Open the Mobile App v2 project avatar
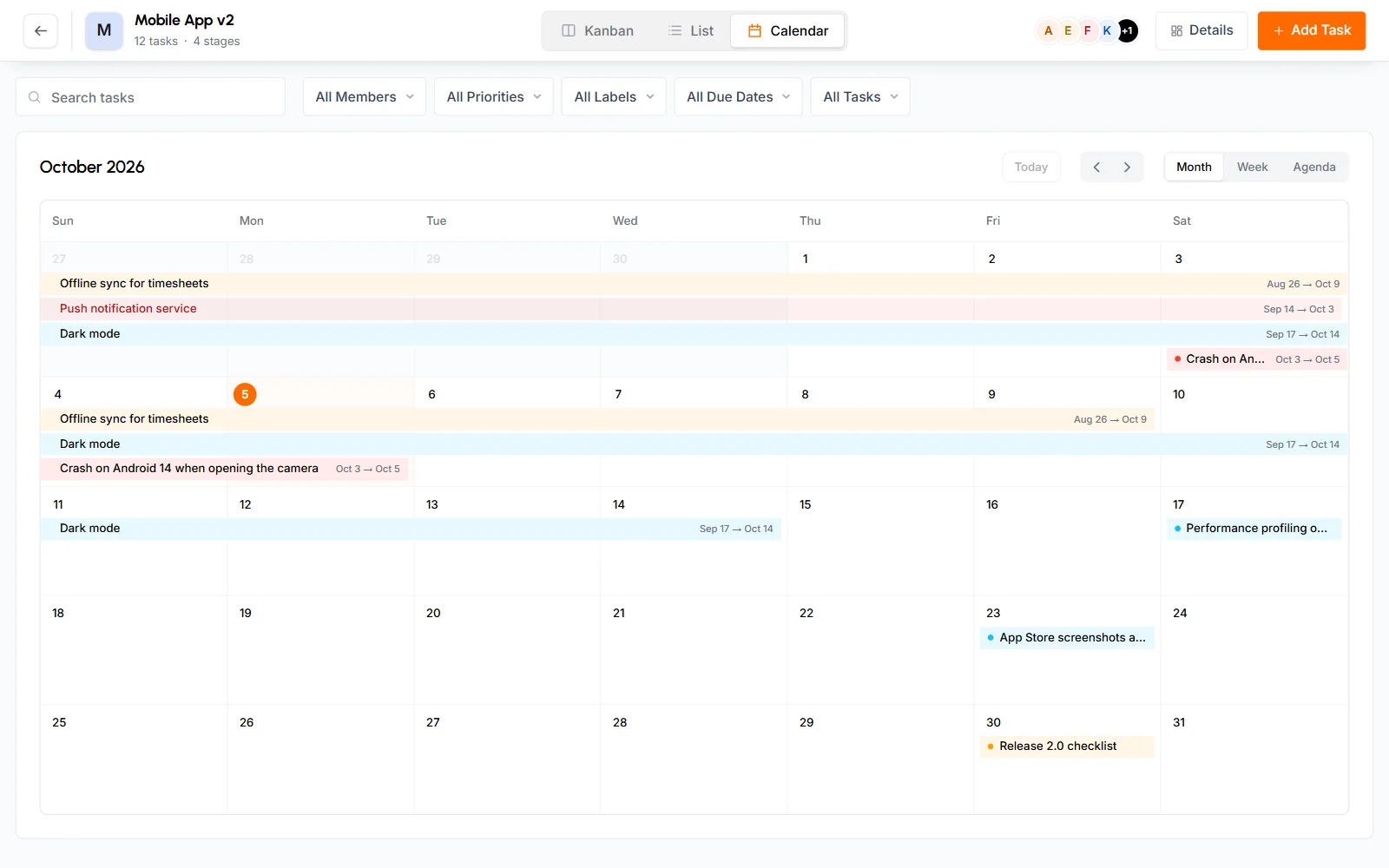Image resolution: width=1389 pixels, height=868 pixels. click(104, 30)
